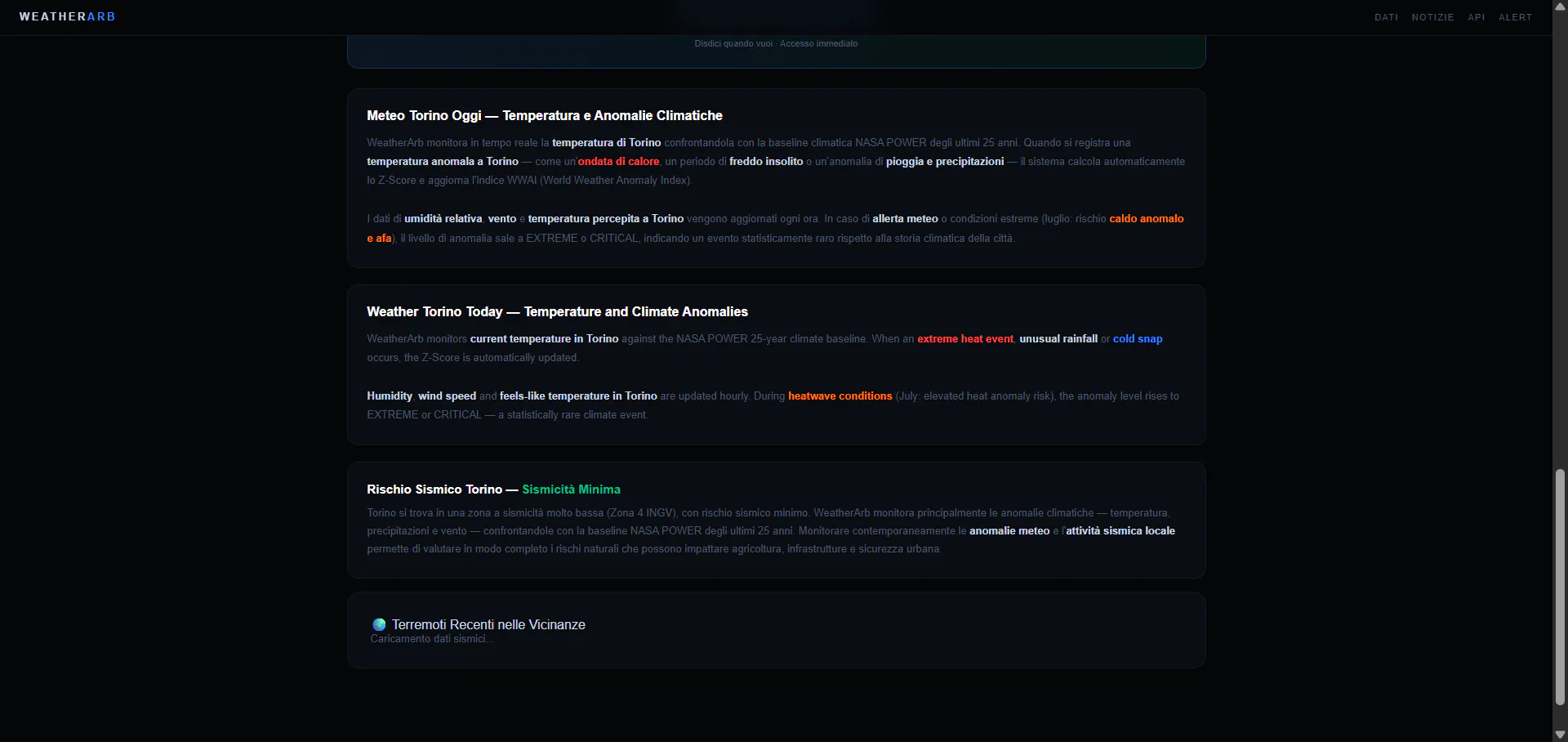Click bold text 'attività sismica locale'

[x=1120, y=531]
